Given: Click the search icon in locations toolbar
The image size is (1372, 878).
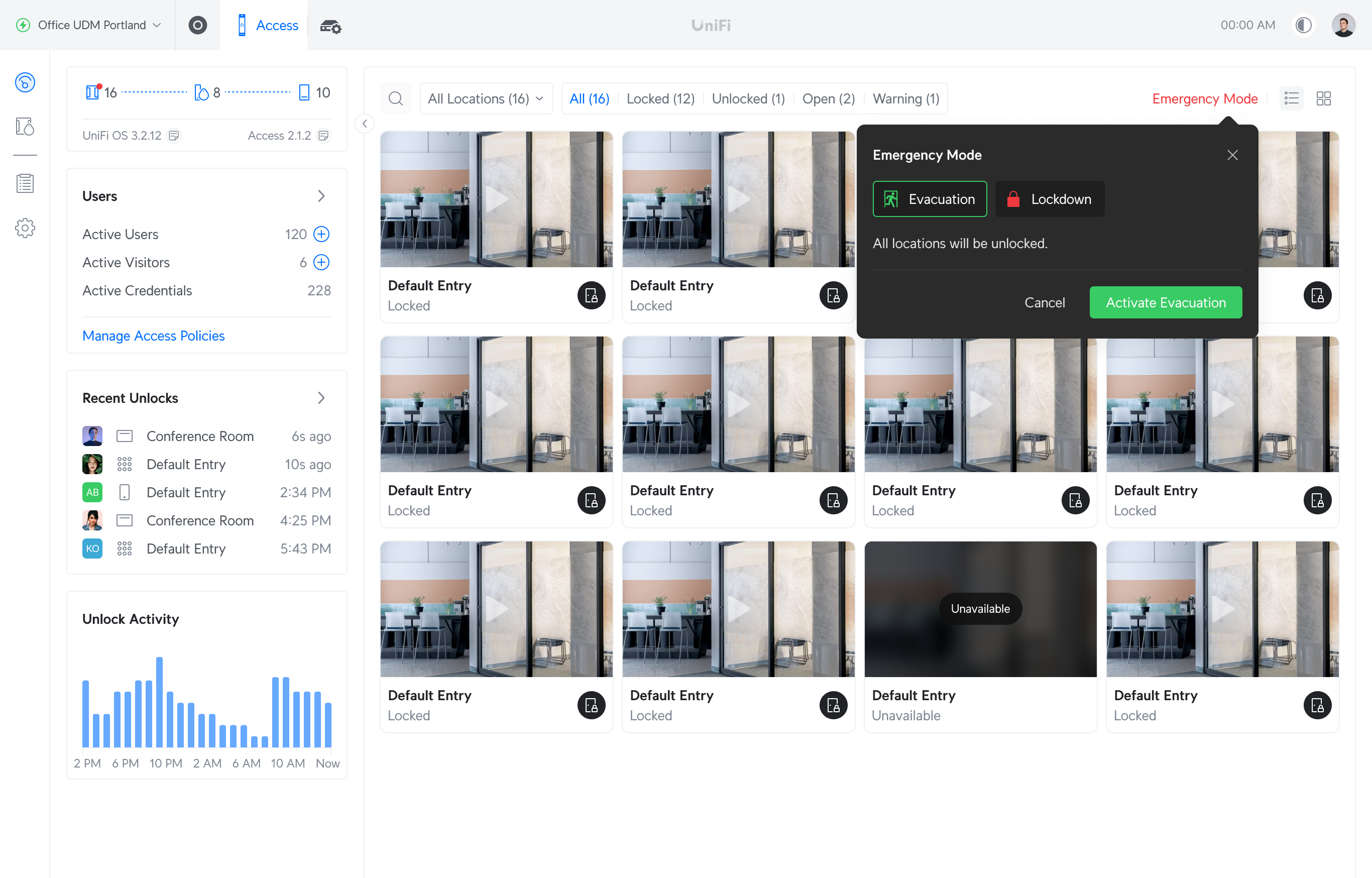Looking at the screenshot, I should [x=396, y=98].
